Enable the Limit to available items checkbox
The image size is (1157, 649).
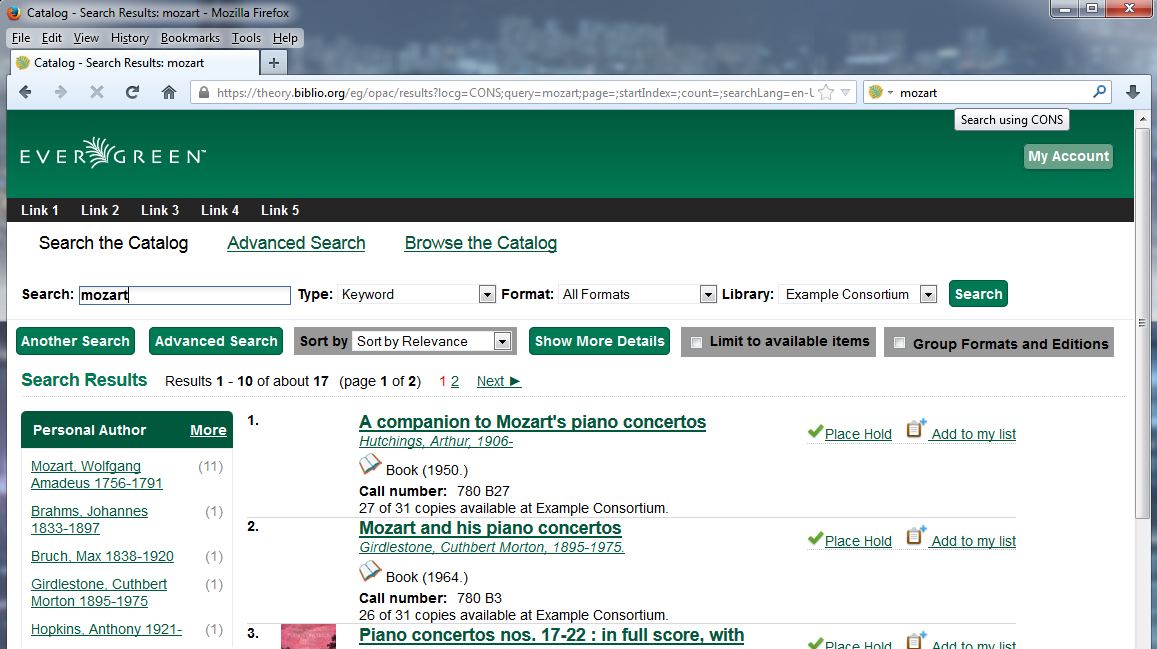tap(696, 342)
